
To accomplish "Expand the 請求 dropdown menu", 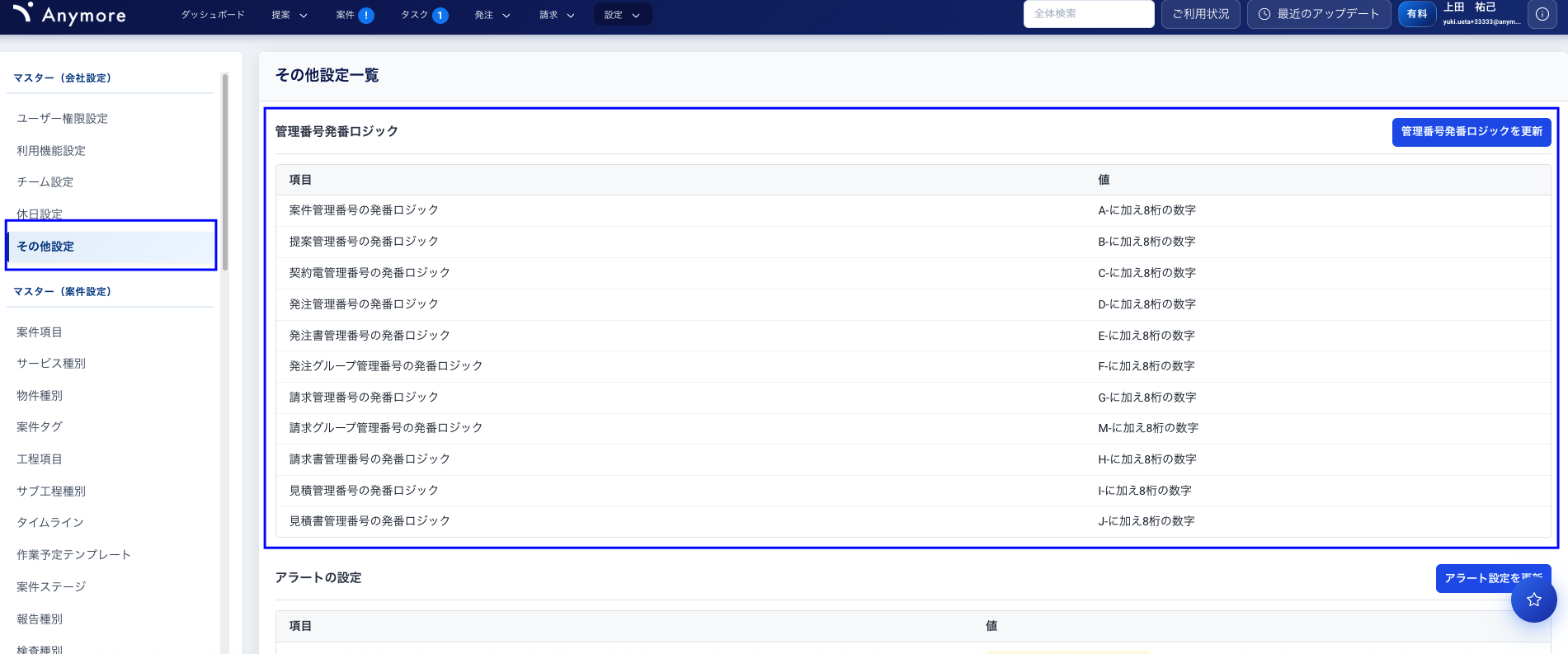I will 557,15.
